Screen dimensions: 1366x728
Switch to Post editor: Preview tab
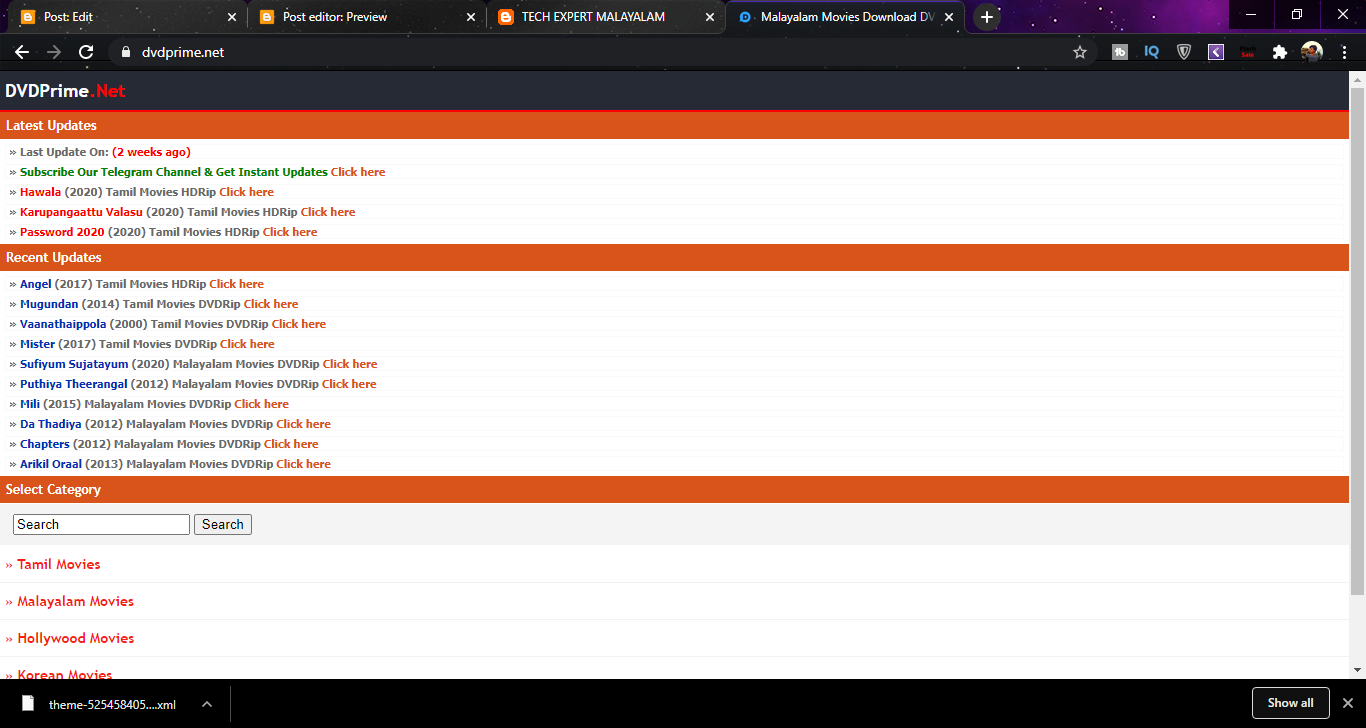[365, 17]
